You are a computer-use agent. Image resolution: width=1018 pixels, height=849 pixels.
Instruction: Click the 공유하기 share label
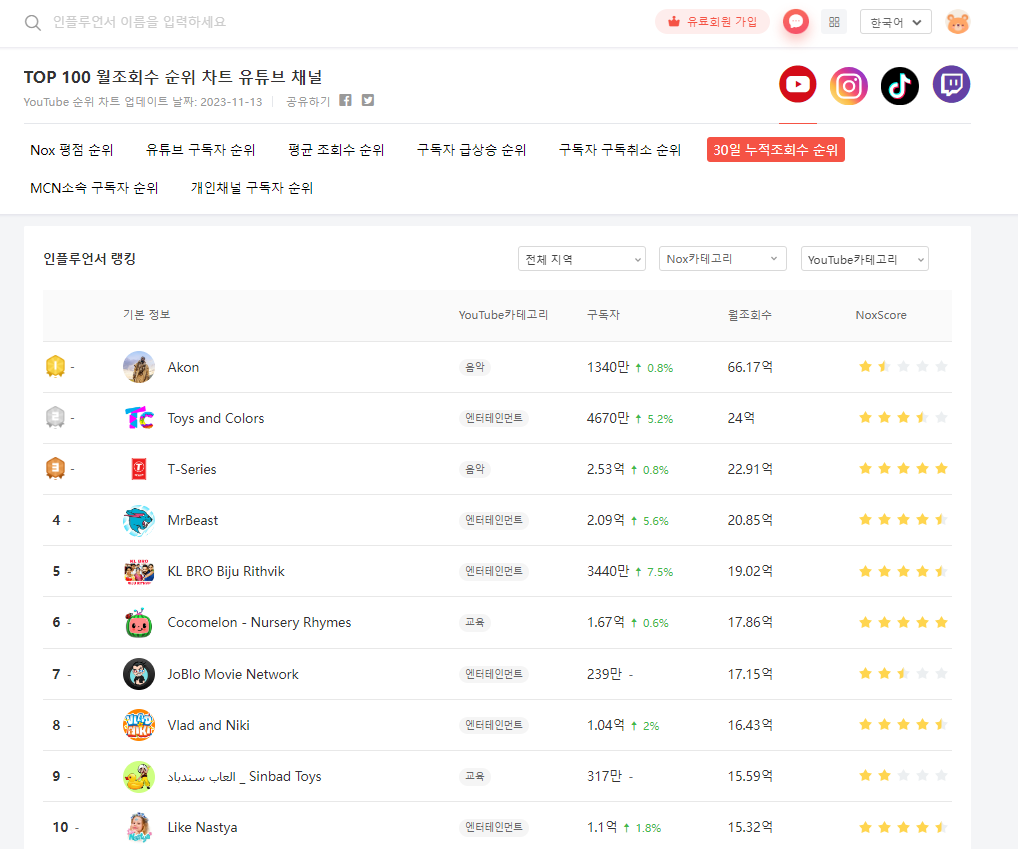coord(308,102)
